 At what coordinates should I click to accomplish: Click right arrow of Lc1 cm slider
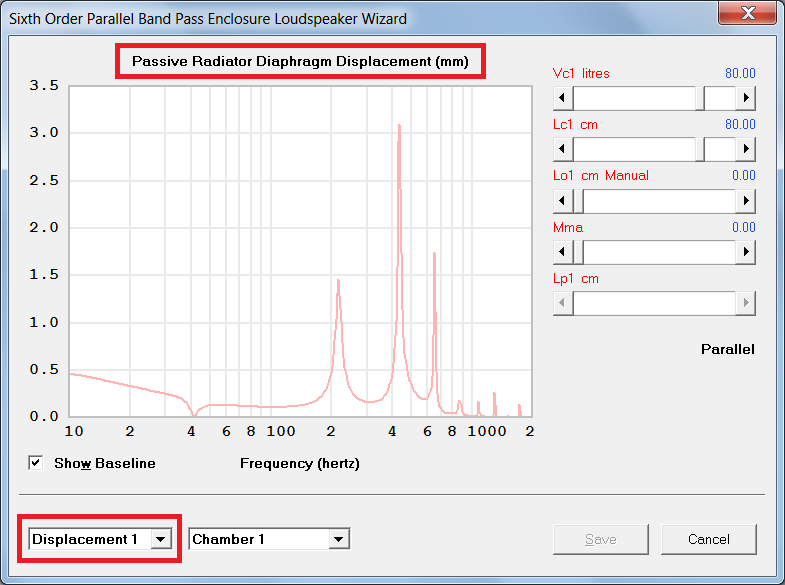(745, 149)
